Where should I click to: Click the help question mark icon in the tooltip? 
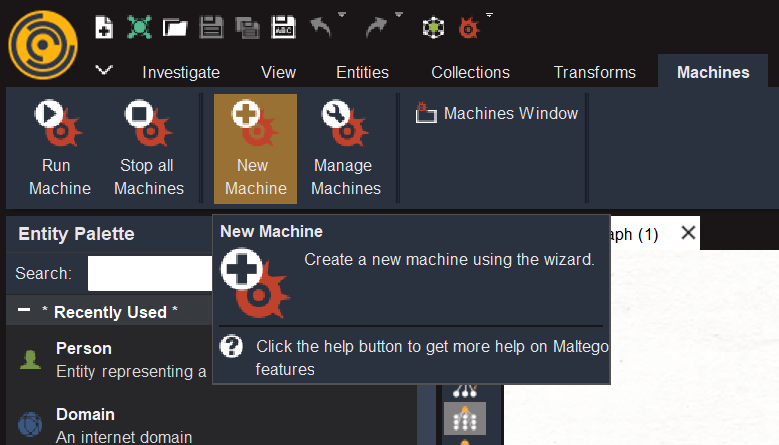point(232,346)
